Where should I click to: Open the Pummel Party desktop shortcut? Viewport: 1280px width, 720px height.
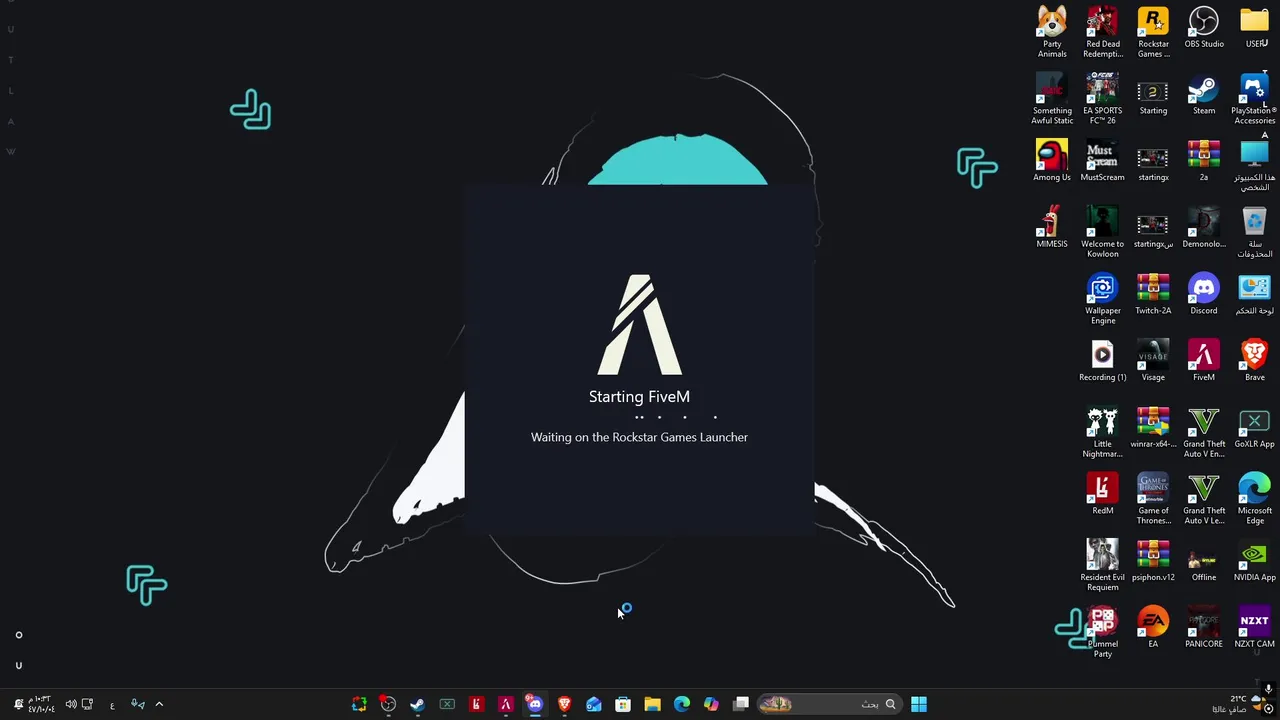pos(1103,632)
